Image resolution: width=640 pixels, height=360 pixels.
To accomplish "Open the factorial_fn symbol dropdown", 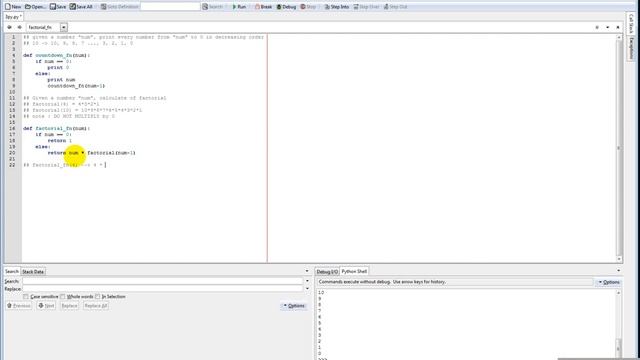I will [x=64, y=27].
